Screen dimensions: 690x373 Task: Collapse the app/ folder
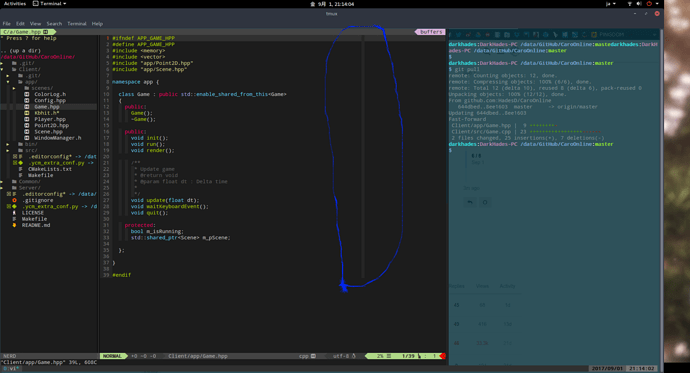pyautogui.click(x=8, y=82)
